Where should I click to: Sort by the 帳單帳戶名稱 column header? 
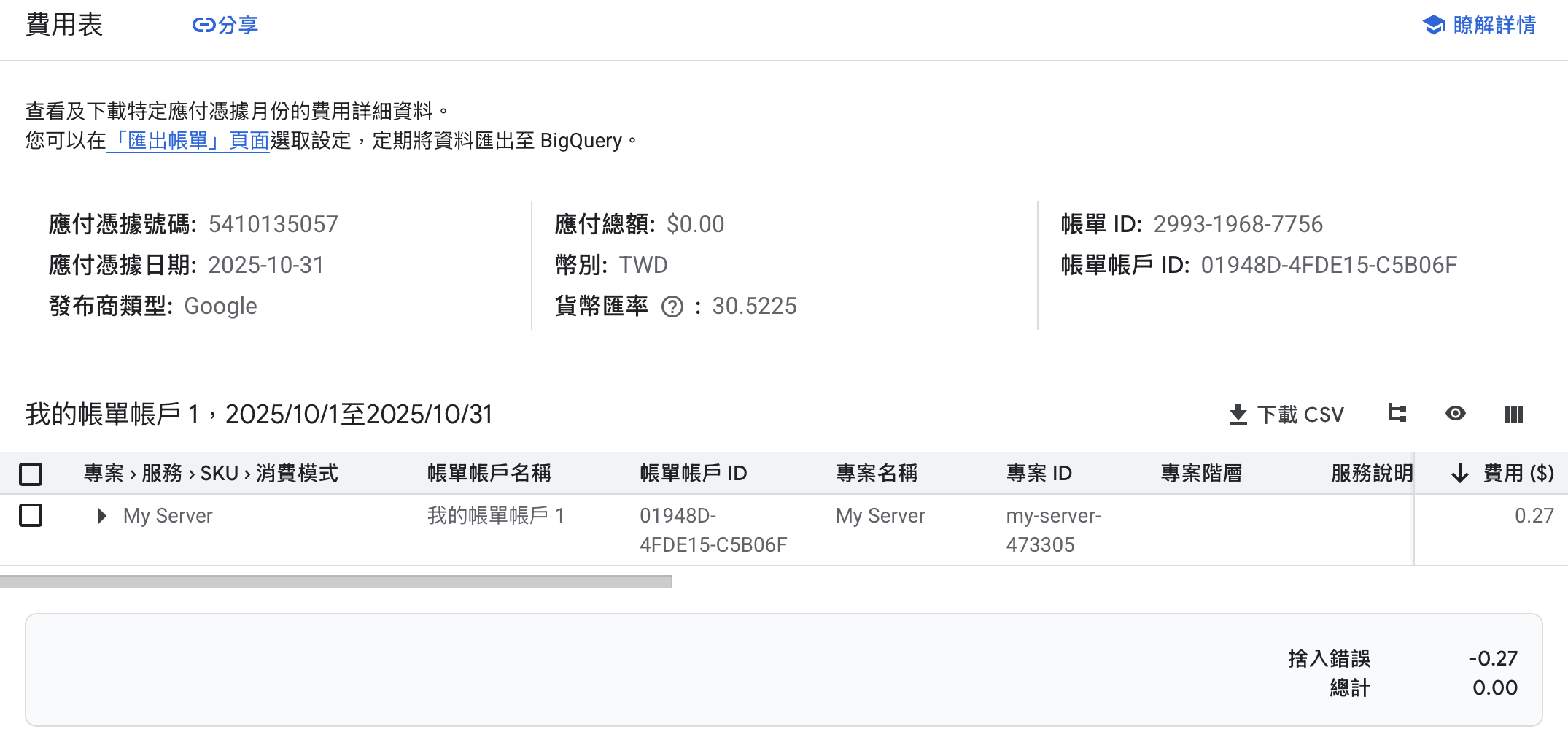489,474
